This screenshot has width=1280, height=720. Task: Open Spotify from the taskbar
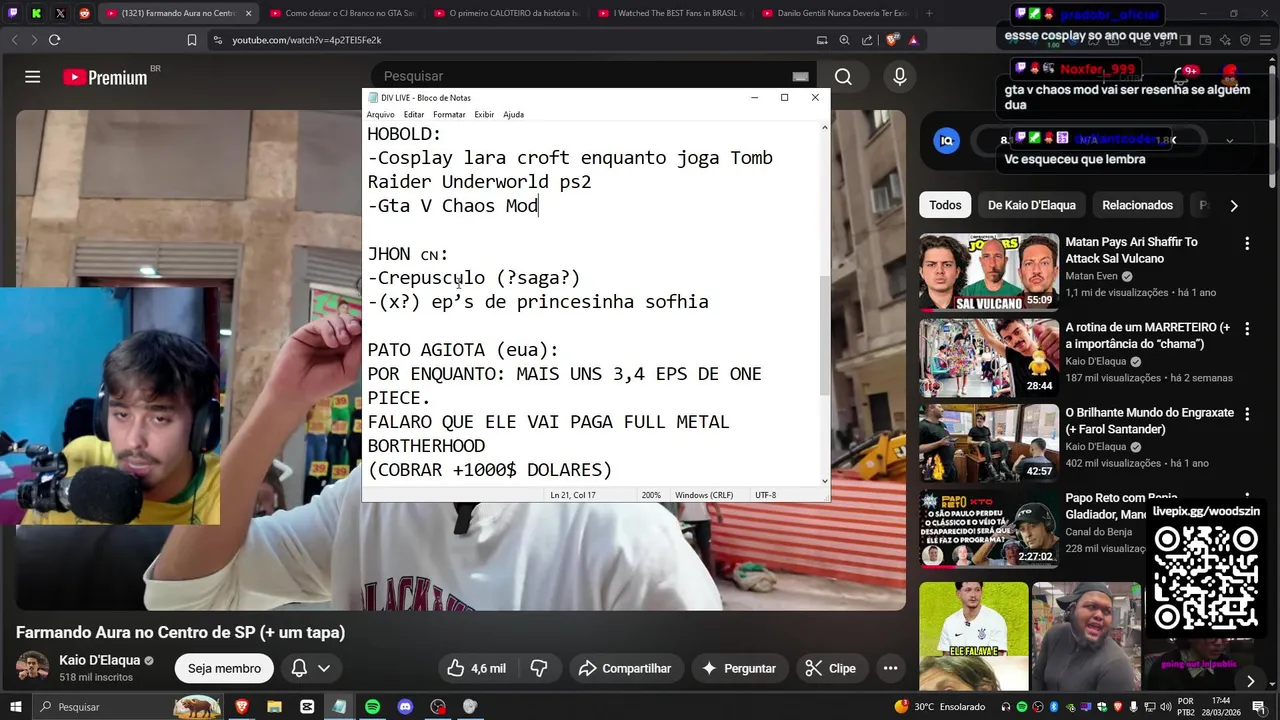click(x=372, y=707)
